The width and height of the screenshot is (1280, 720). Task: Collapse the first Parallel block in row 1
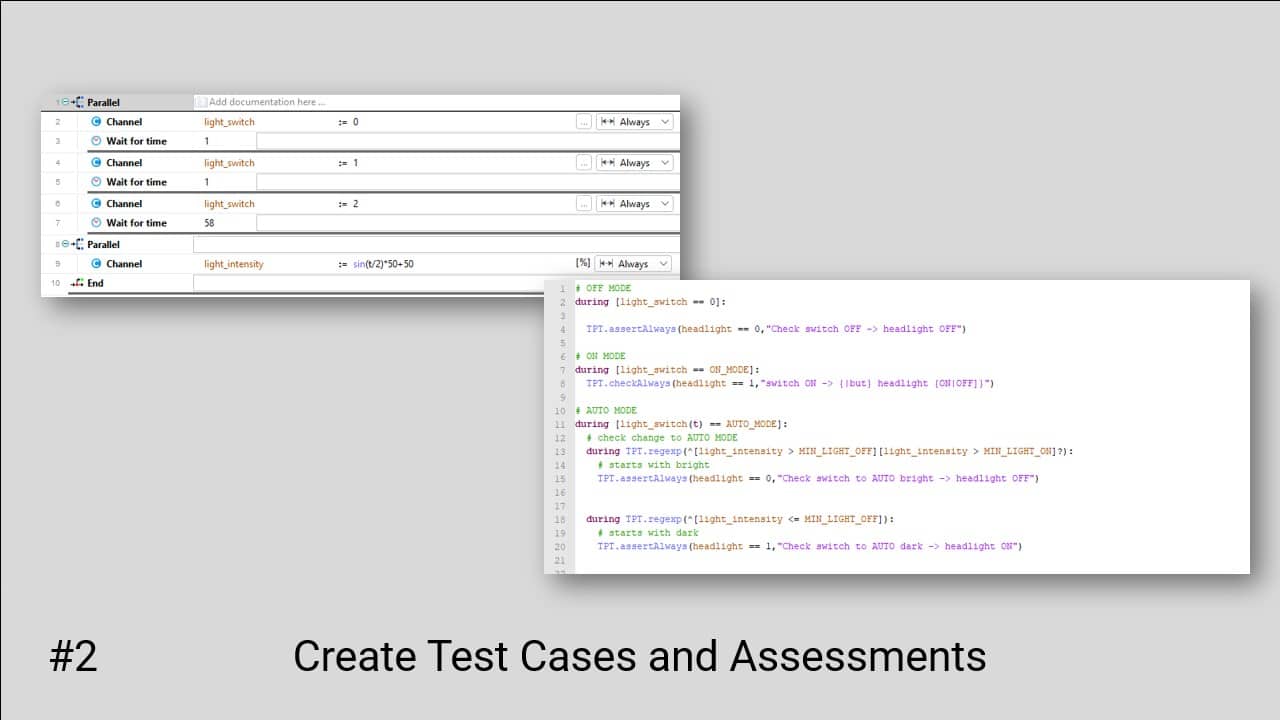pyautogui.click(x=66, y=102)
